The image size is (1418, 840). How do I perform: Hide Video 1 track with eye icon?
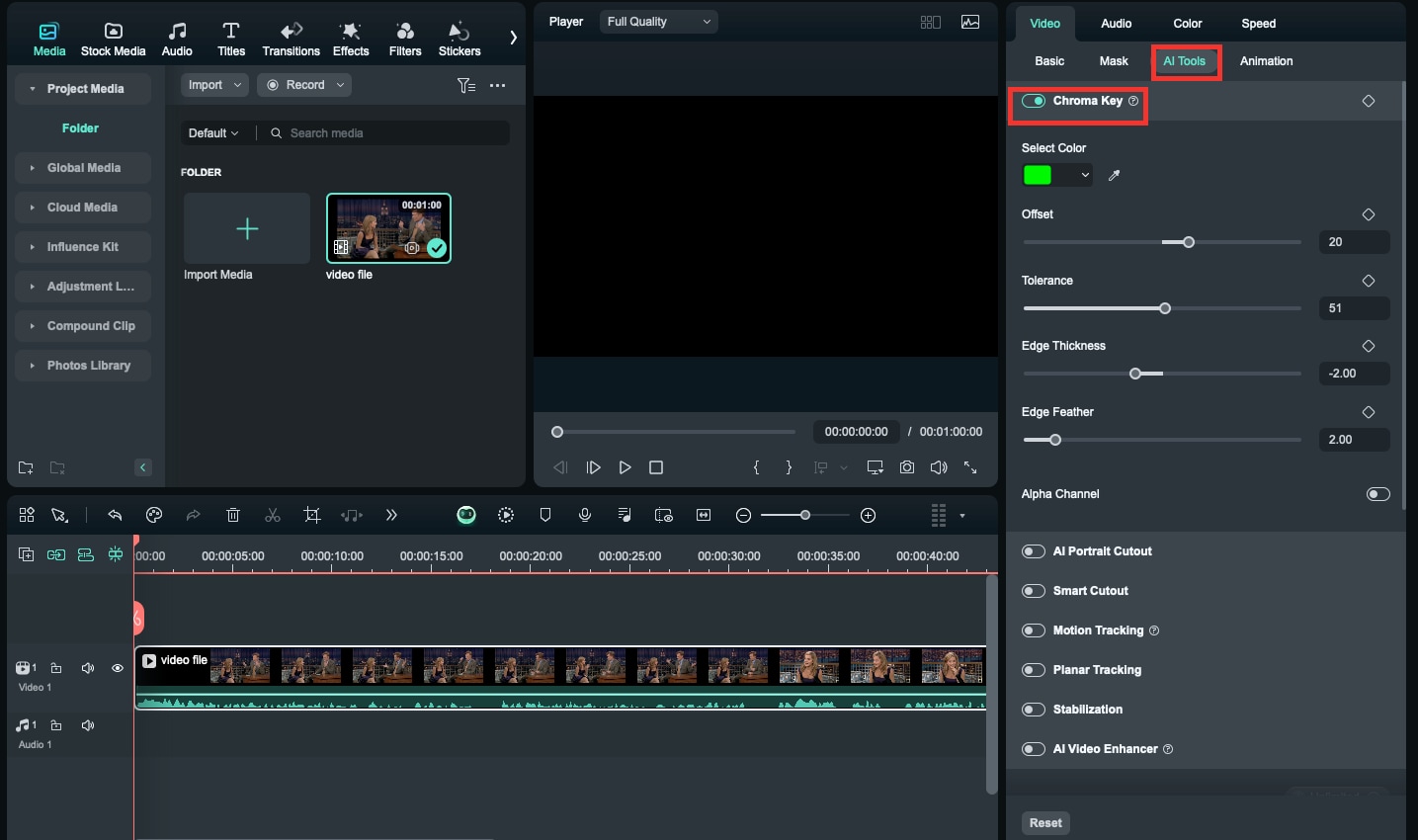118,668
